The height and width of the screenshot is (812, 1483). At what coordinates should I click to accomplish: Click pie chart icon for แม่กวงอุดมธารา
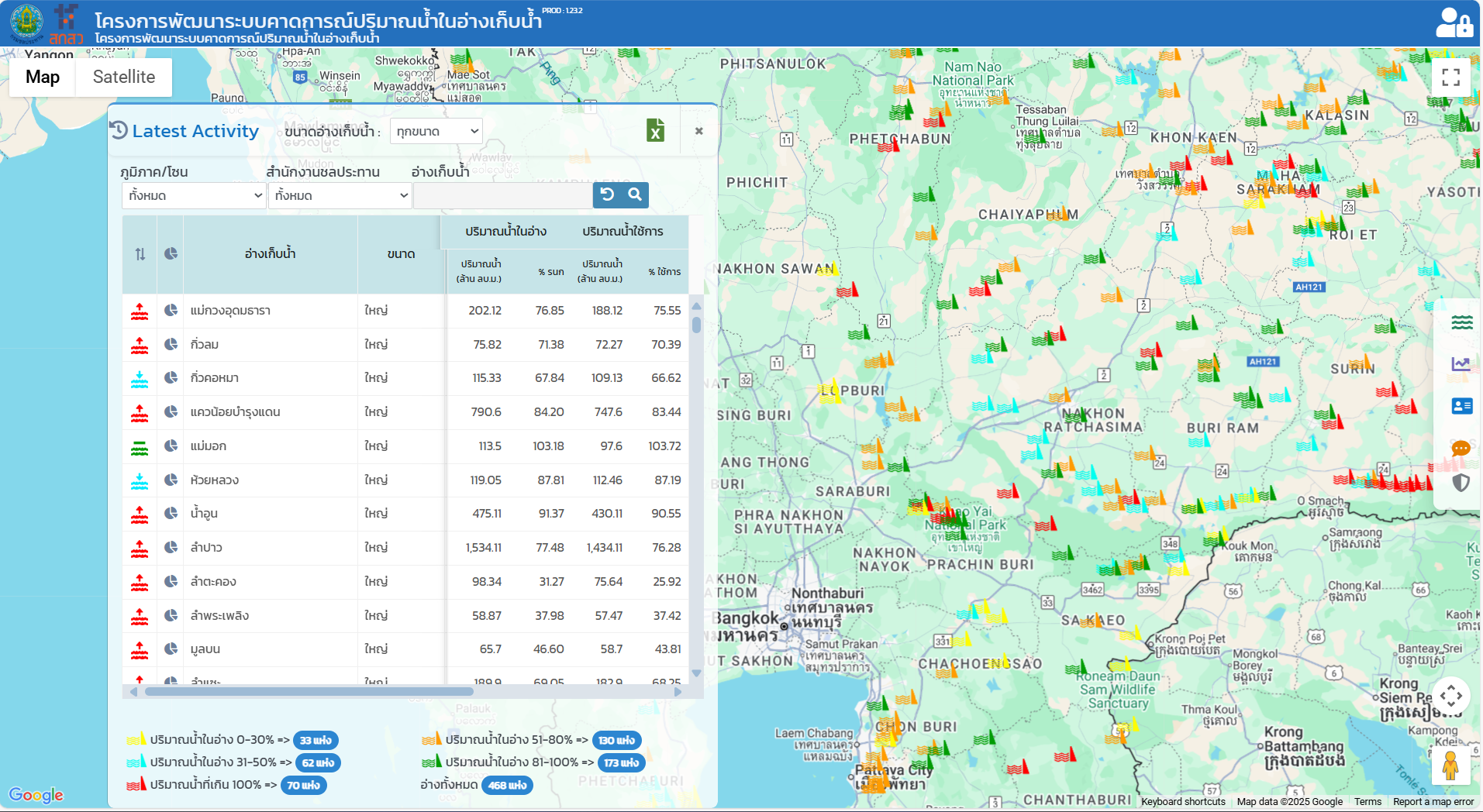pos(171,311)
